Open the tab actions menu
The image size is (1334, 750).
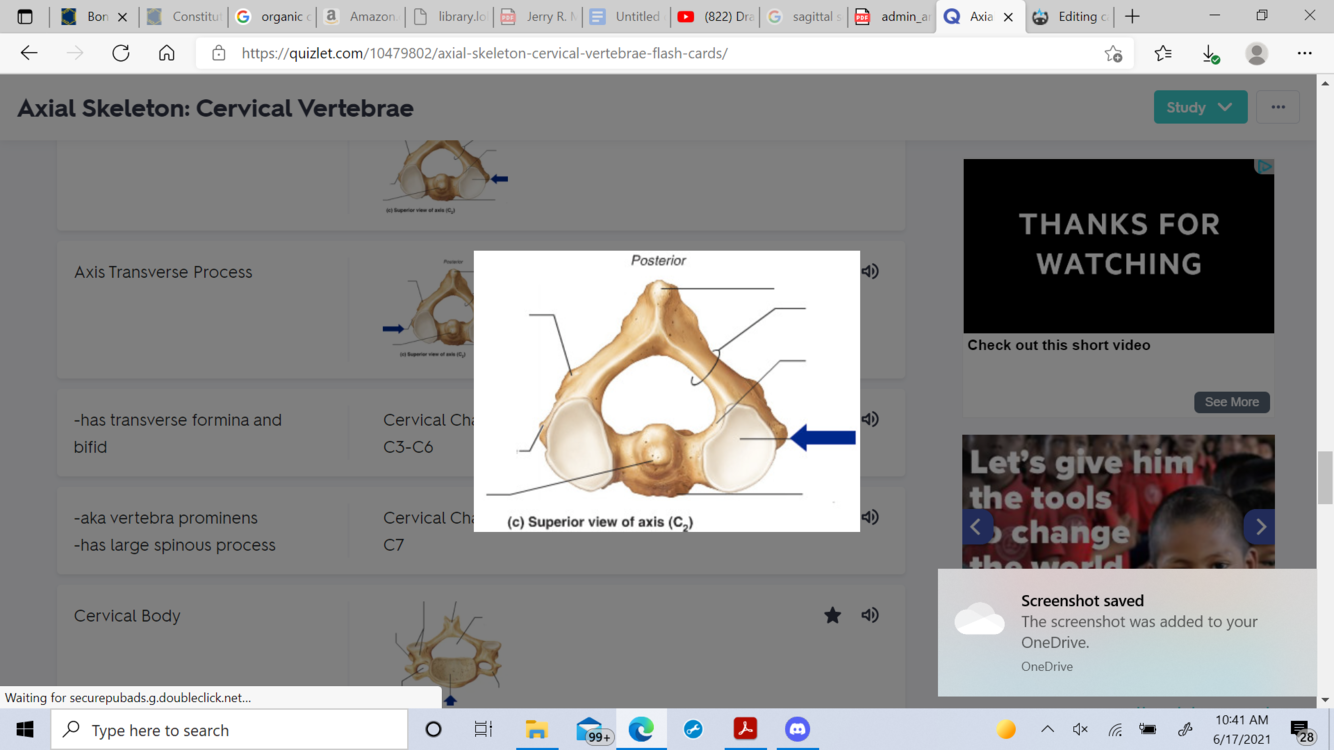25,16
